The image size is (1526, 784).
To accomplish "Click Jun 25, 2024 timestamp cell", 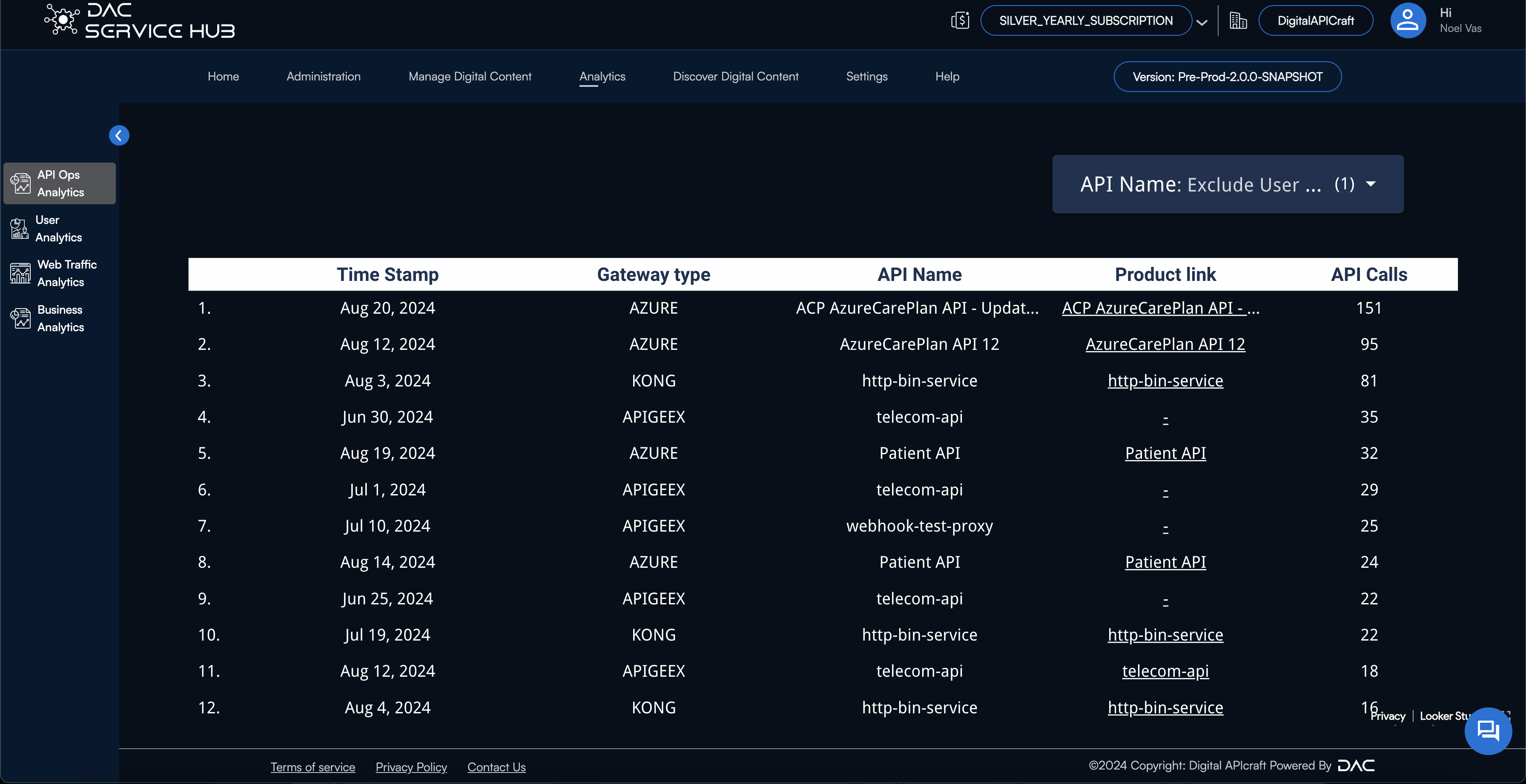I will (x=387, y=599).
